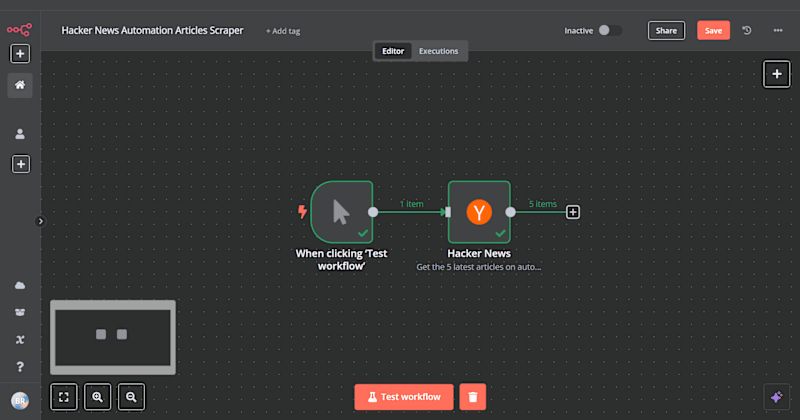
Task: Open the personal user icon in sidebar
Action: 20,134
